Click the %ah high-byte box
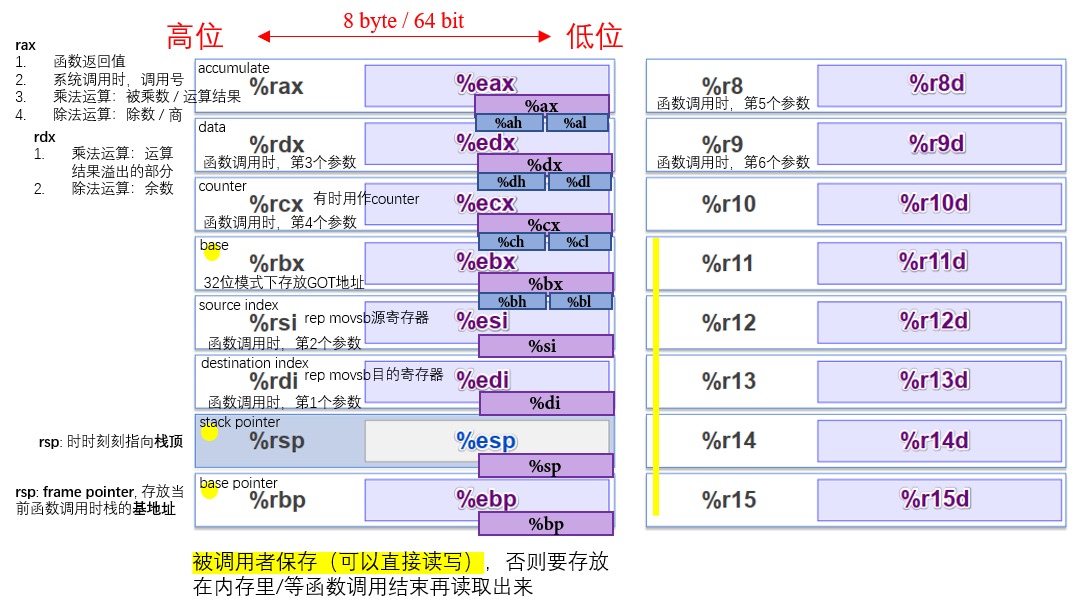This screenshot has height=612, width=1091. pyautogui.click(x=509, y=122)
